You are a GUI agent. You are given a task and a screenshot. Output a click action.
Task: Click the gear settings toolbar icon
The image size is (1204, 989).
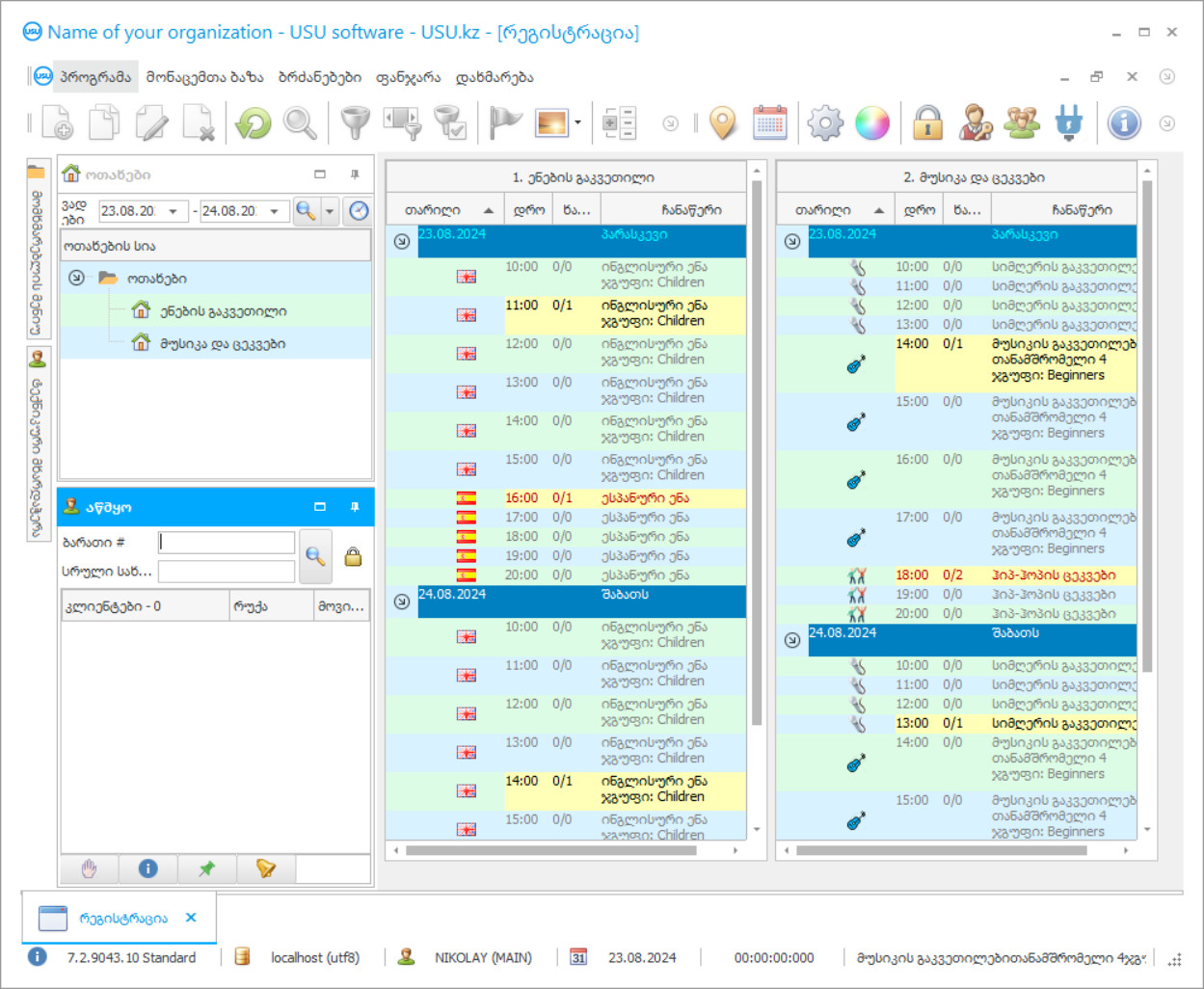[824, 123]
